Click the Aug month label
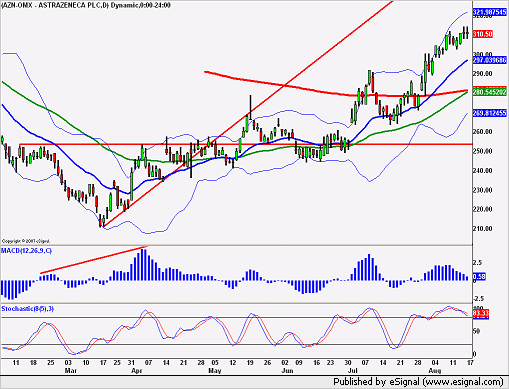Image resolution: width=509 pixels, height=389 pixels. tap(435, 371)
